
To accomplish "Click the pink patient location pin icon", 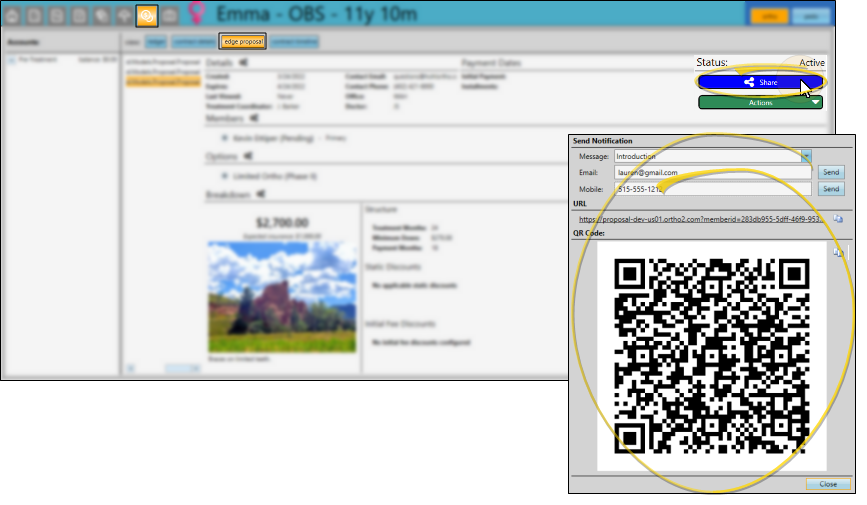I will (196, 16).
